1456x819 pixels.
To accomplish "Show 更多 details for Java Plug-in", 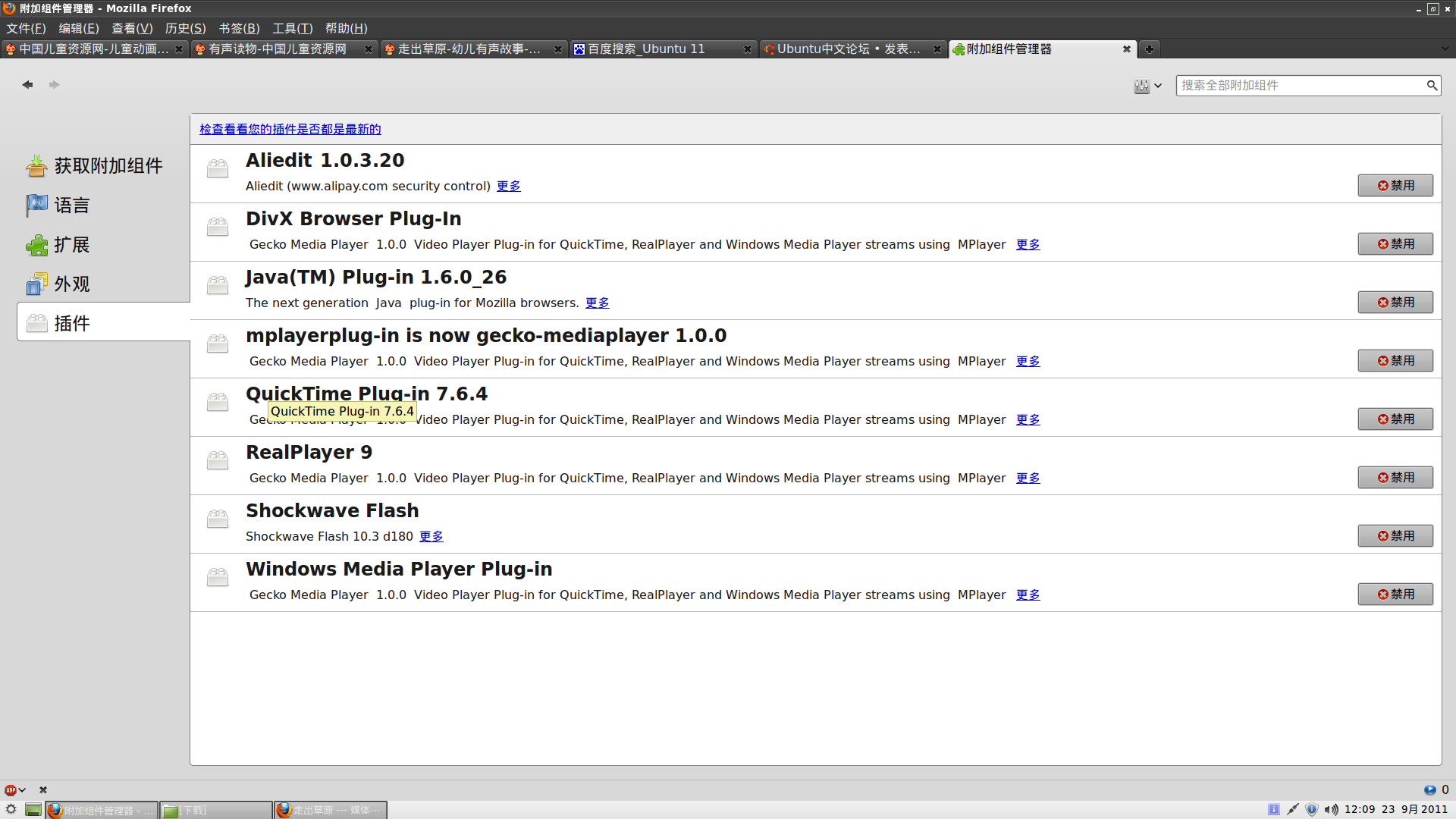I will (597, 303).
